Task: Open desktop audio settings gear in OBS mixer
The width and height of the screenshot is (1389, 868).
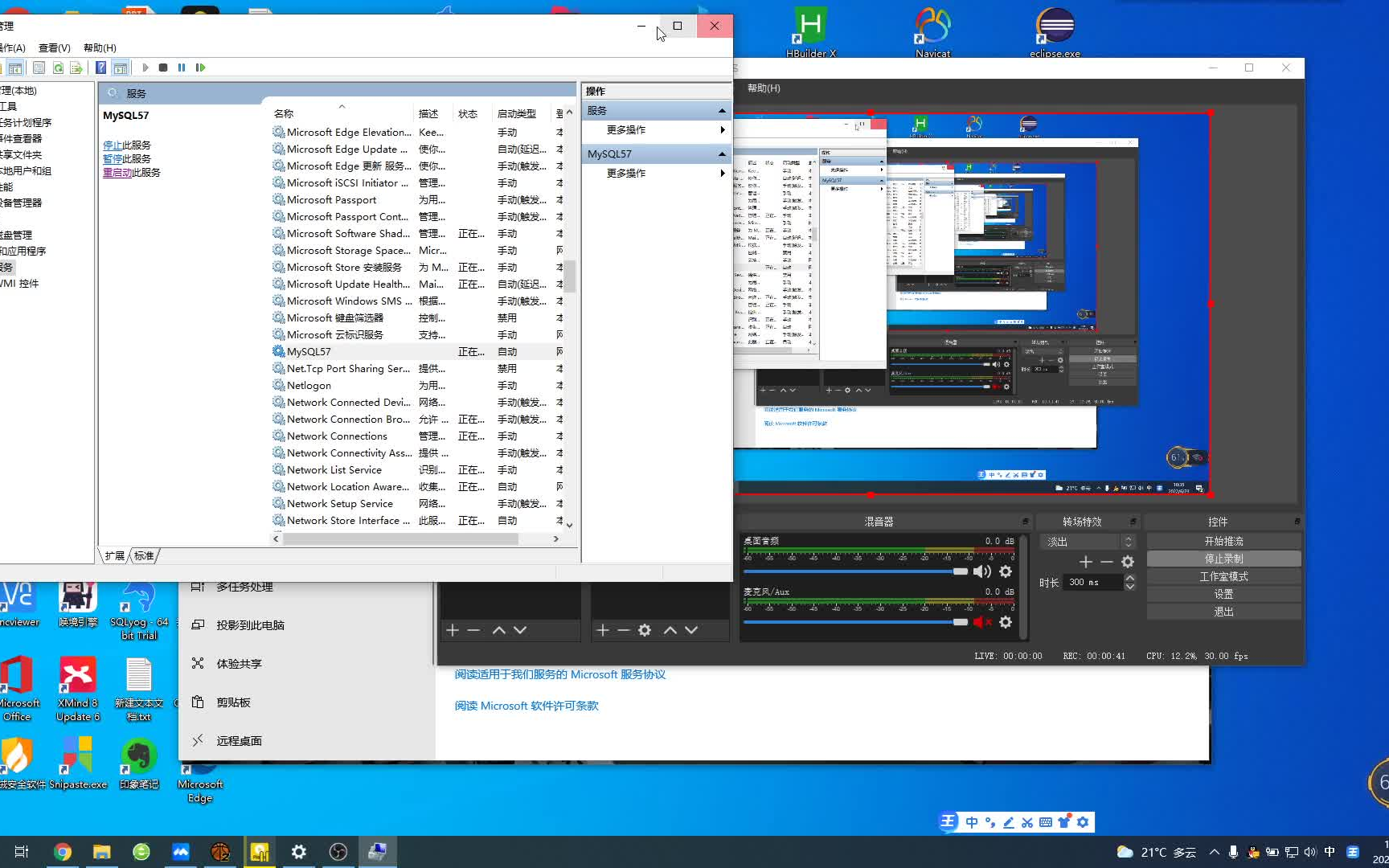Action: click(1006, 571)
